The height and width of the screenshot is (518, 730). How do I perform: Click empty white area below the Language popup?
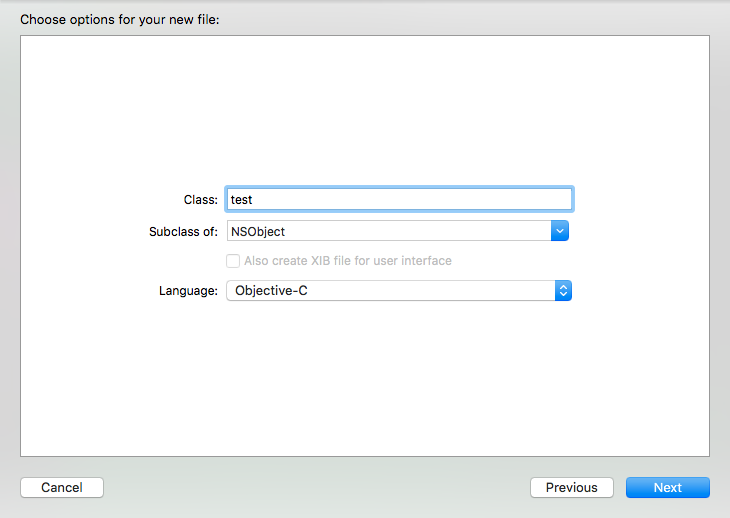pyautogui.click(x=365, y=380)
